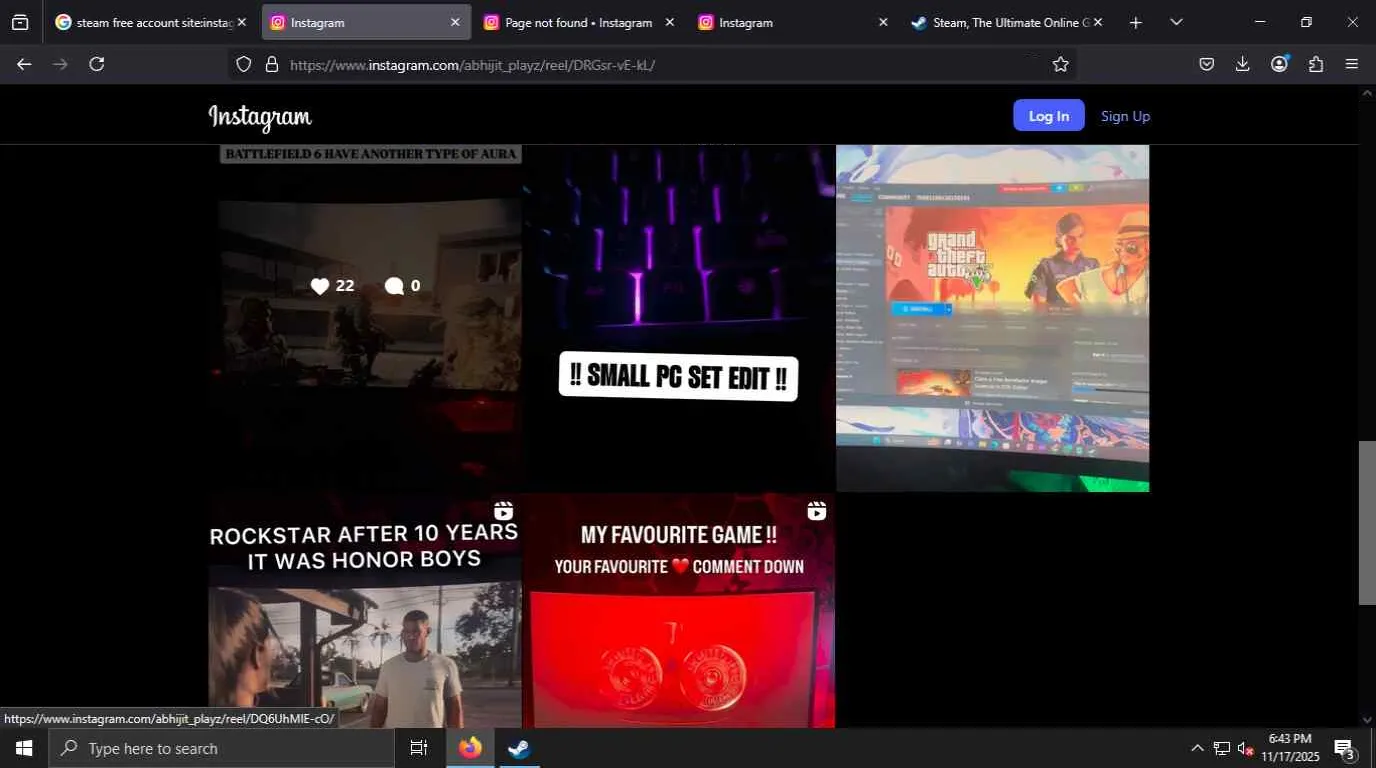
Task: Open Steam from the taskbar
Action: [519, 748]
